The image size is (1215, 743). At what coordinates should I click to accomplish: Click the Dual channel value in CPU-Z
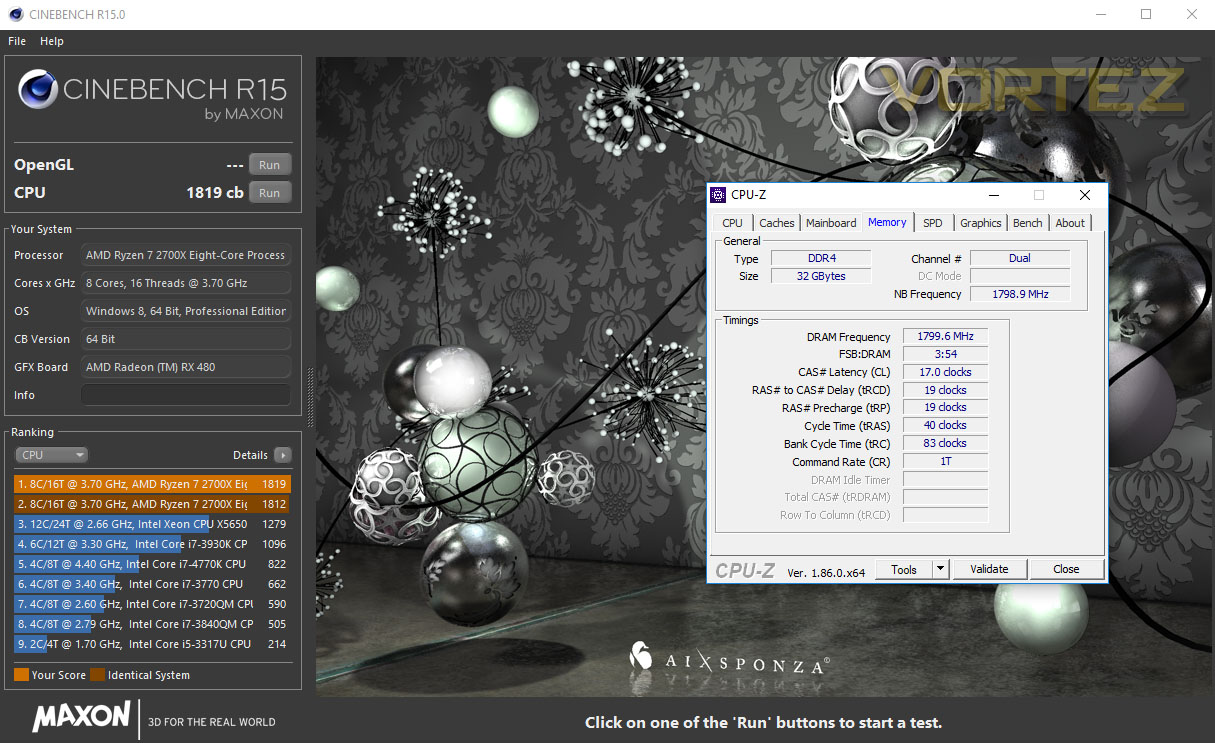pos(1020,258)
